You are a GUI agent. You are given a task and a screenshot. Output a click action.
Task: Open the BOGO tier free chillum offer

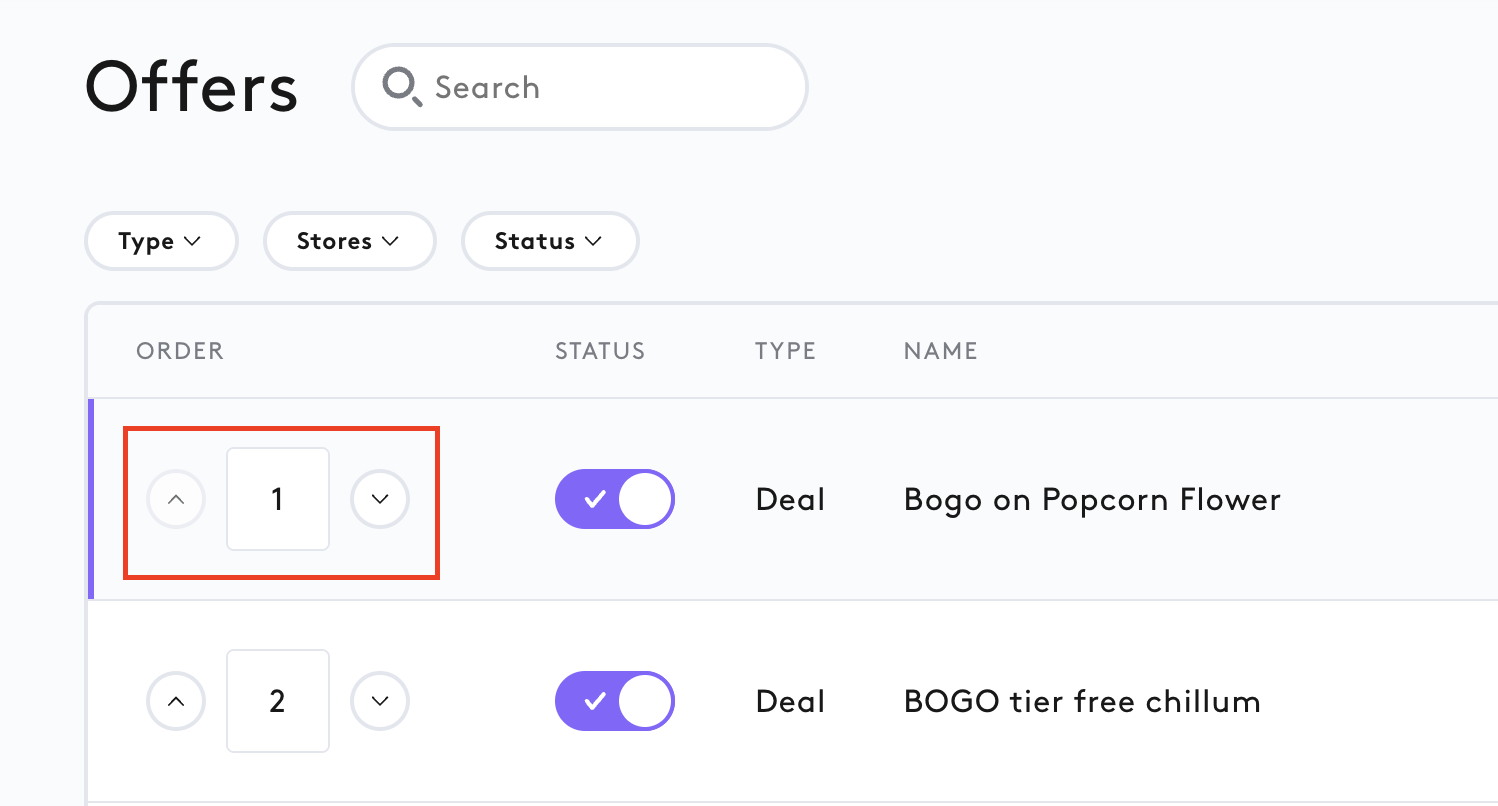point(1082,701)
